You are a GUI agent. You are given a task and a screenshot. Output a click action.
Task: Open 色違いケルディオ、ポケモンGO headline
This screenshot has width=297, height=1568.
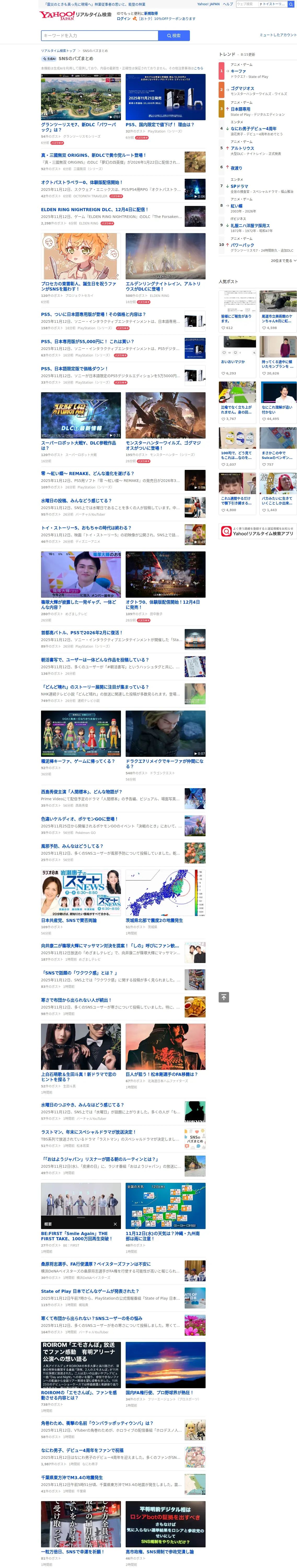tap(79, 819)
